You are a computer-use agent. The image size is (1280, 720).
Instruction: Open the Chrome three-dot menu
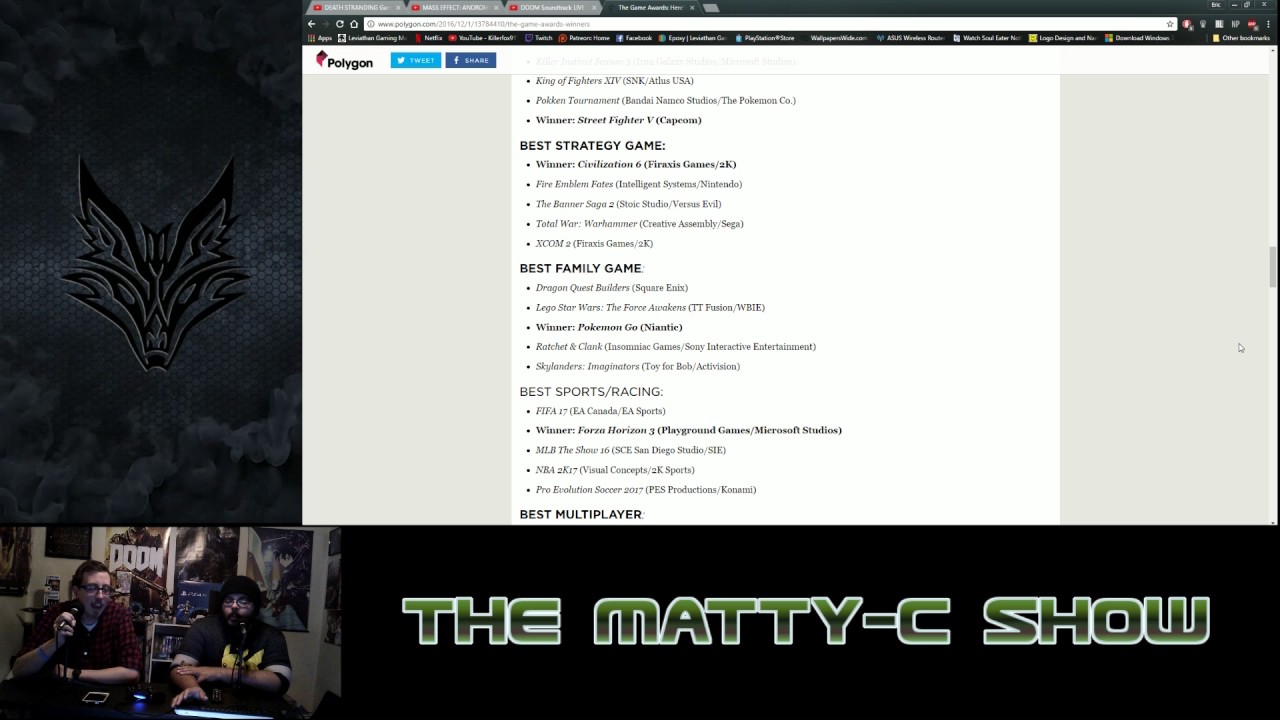[1268, 24]
